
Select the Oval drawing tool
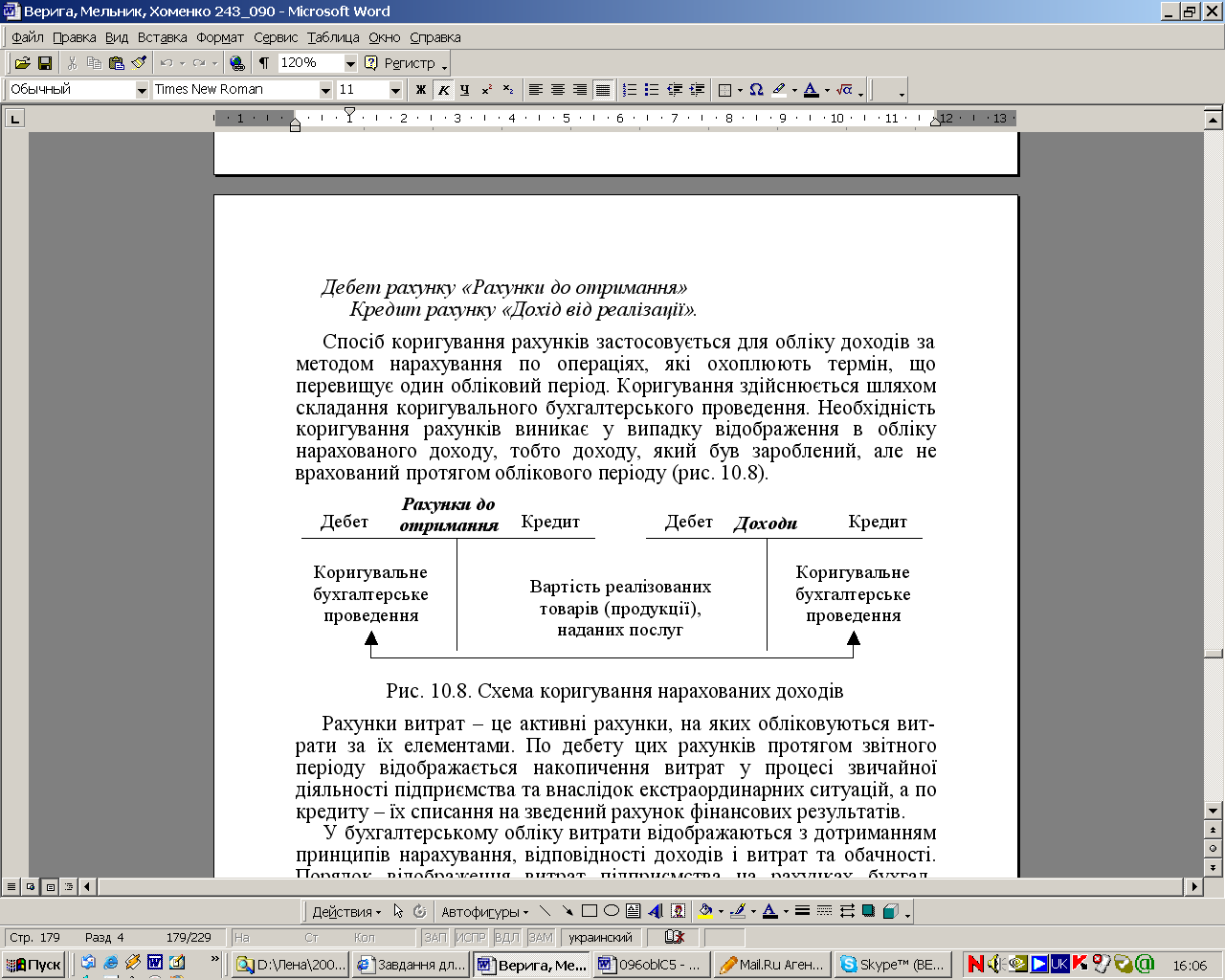(x=612, y=911)
